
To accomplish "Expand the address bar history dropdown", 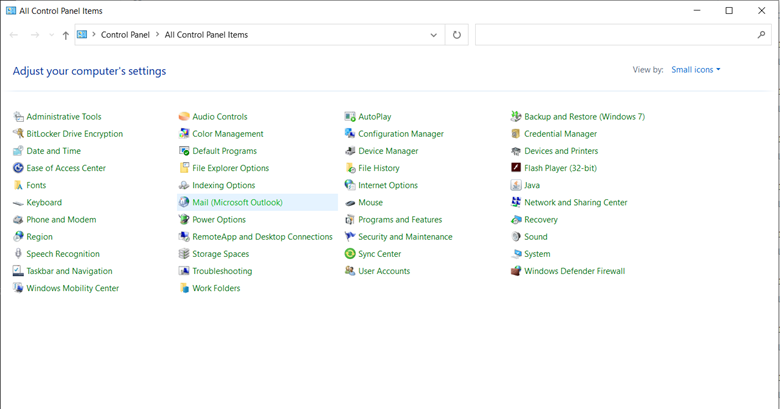I will point(434,35).
